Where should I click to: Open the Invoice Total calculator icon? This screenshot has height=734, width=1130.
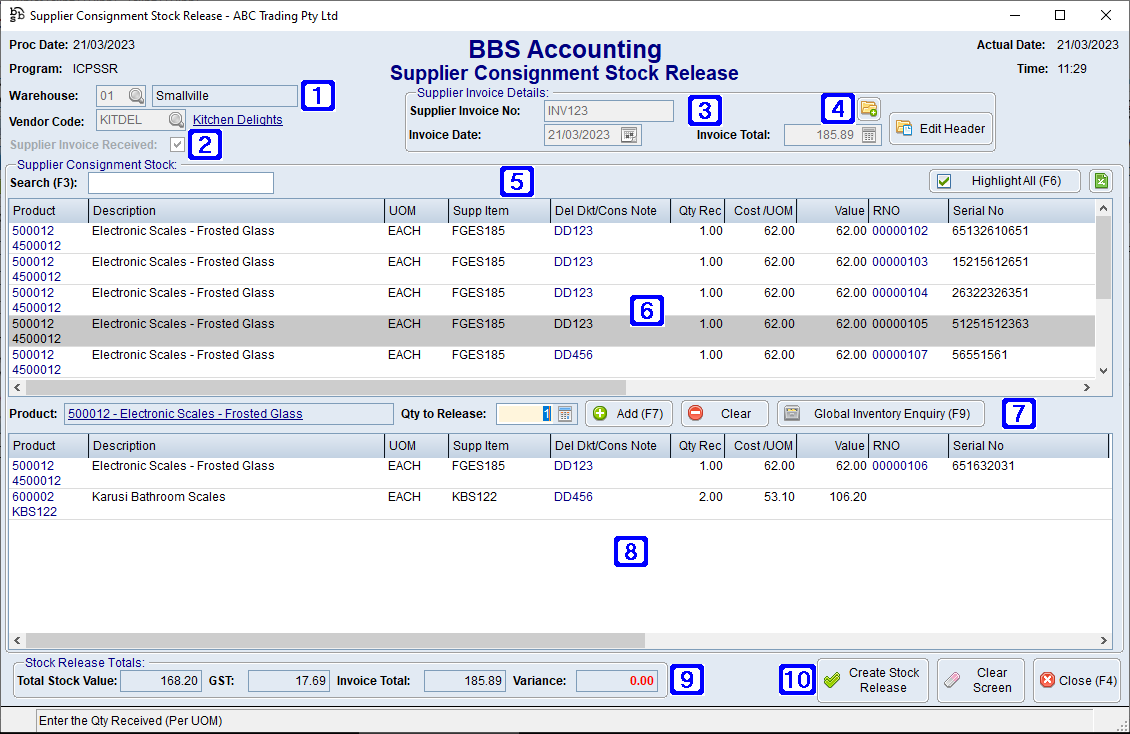click(x=866, y=134)
